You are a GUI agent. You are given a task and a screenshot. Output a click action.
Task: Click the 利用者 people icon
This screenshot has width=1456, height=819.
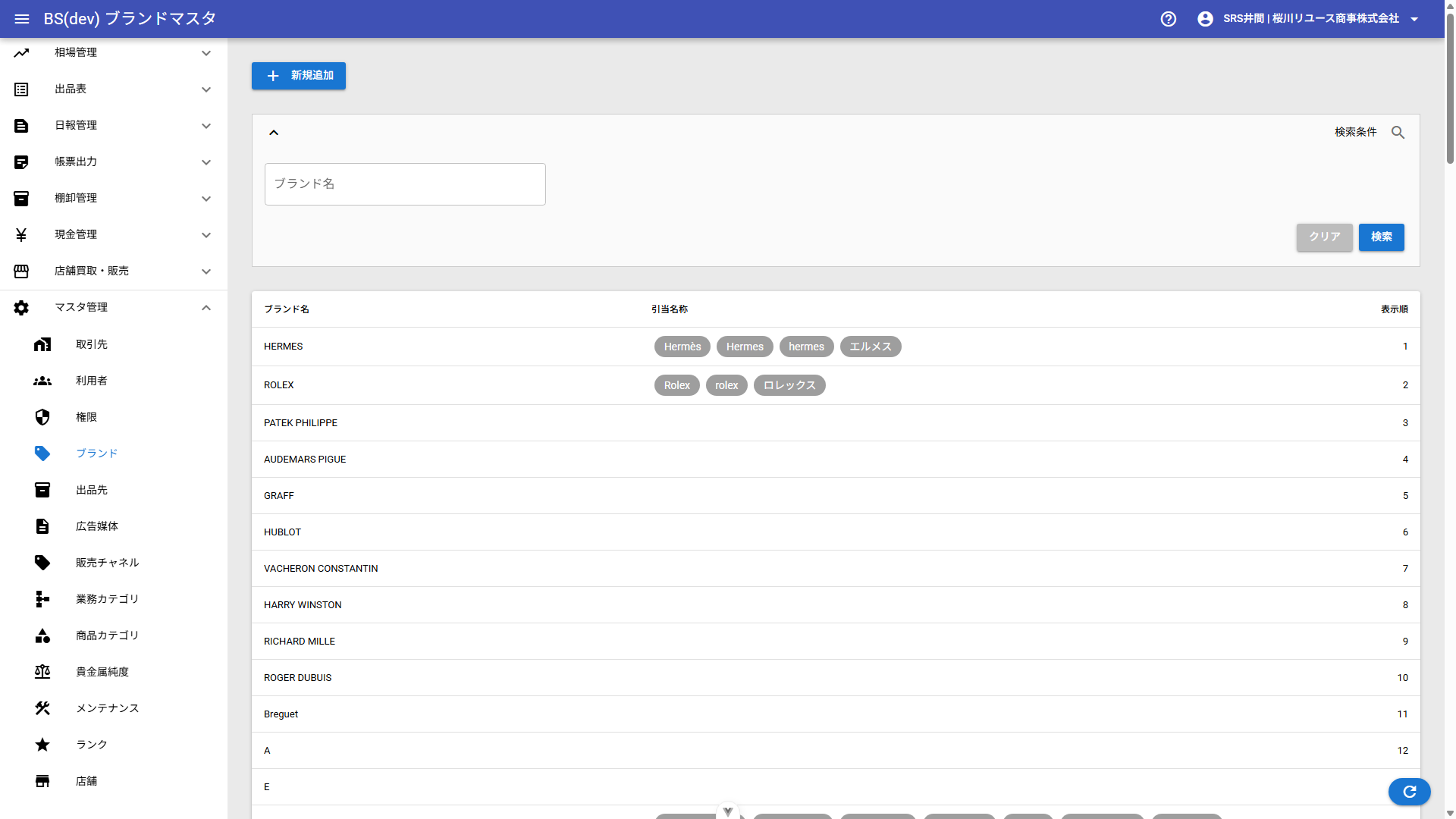42,381
